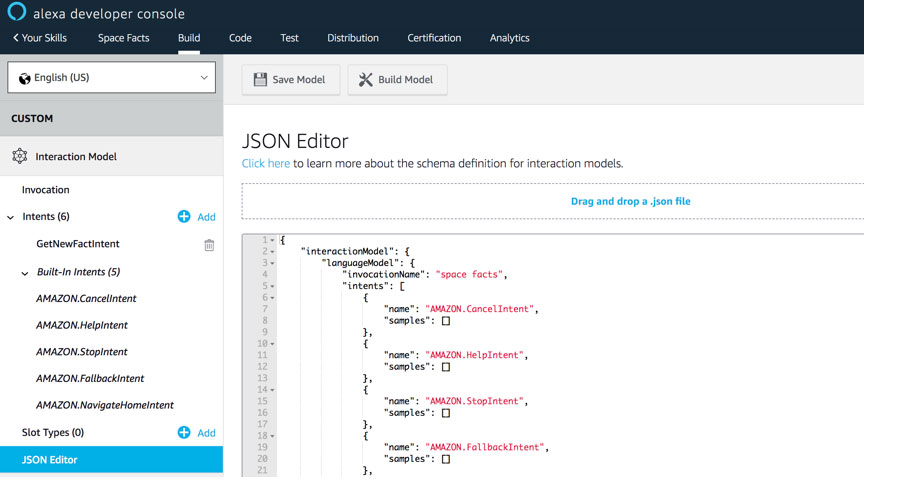Fold CancelIntent object at line 6

272,298
